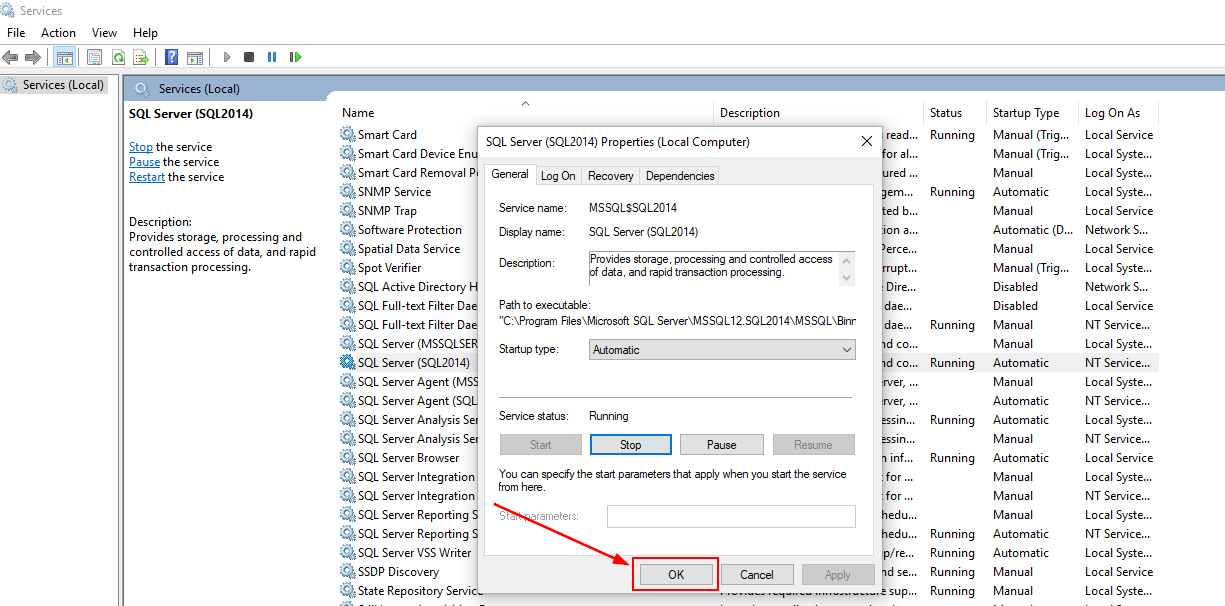
Task: Switch to the Log On tab
Action: click(x=558, y=176)
